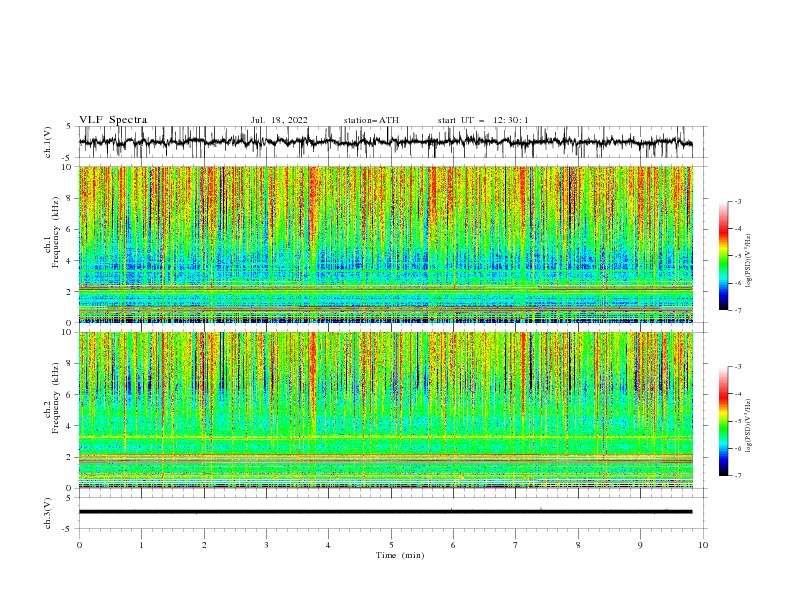Screen dimensions: 792x612
Task: Click the lower 'log(PSD)(V²/Hz)' colorbar label
Action: click(x=749, y=426)
